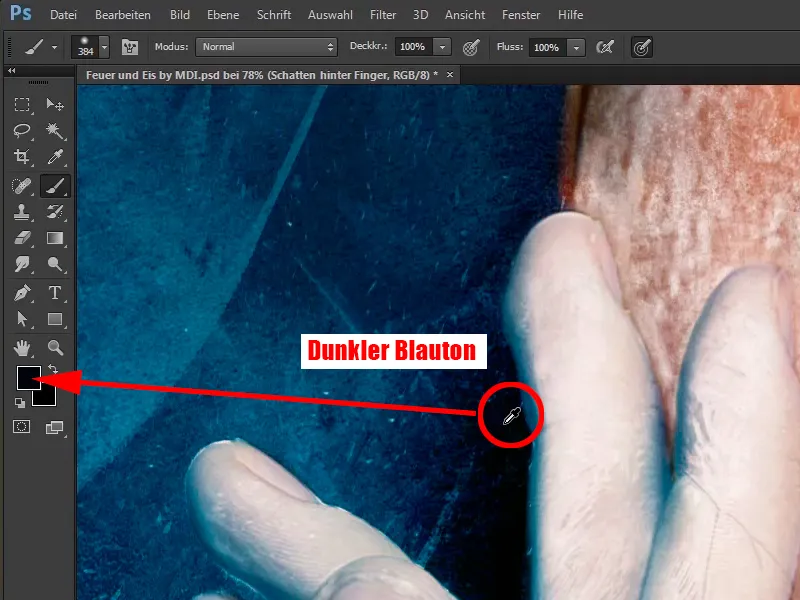Select the Hand tool
800x600 pixels.
(21, 348)
